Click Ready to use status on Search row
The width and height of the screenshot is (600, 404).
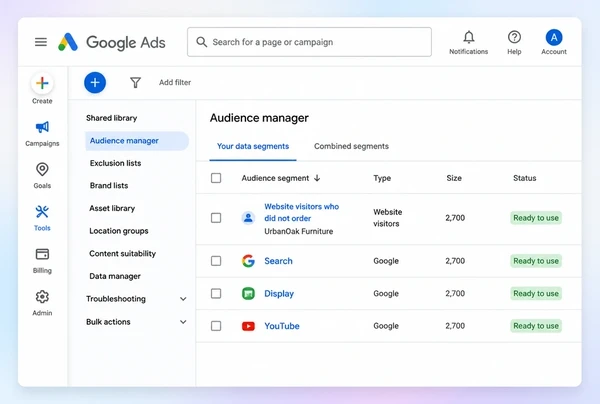tap(536, 261)
